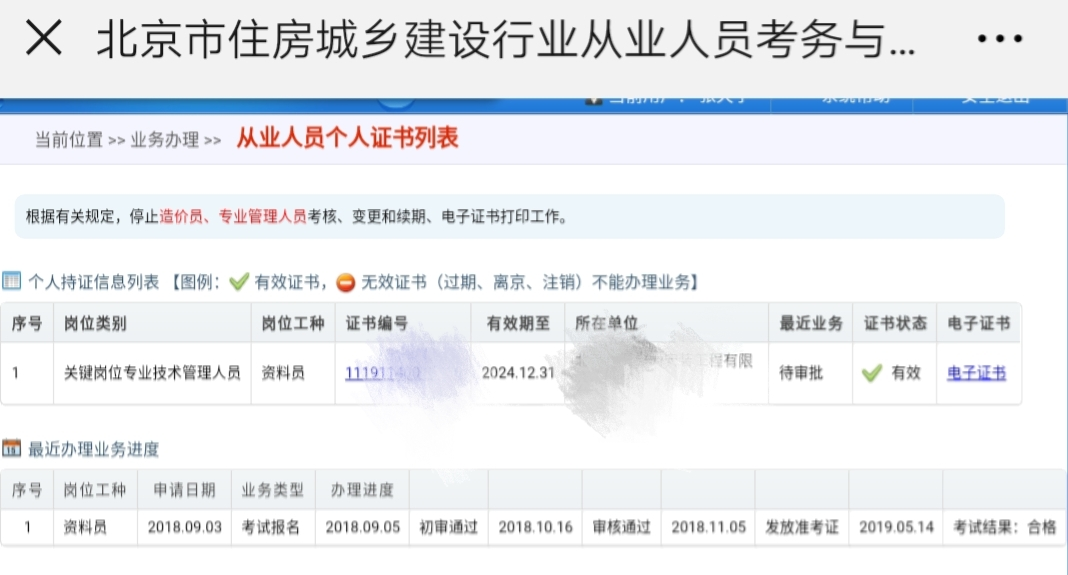Click the 考试结果：合格 cell in progress table
This screenshot has width=1068, height=575.
pyautogui.click(x=1003, y=527)
